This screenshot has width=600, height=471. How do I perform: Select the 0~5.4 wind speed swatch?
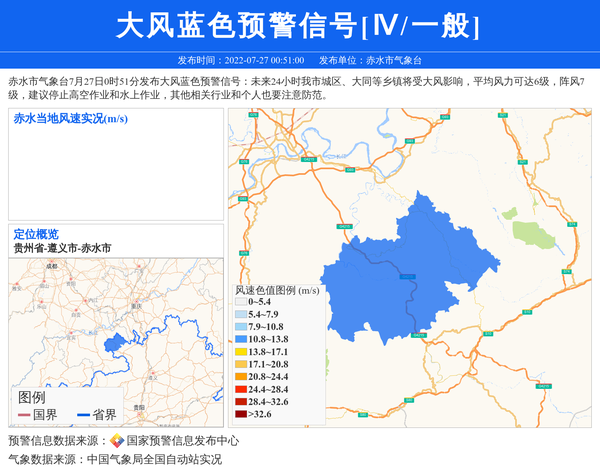(x=240, y=301)
